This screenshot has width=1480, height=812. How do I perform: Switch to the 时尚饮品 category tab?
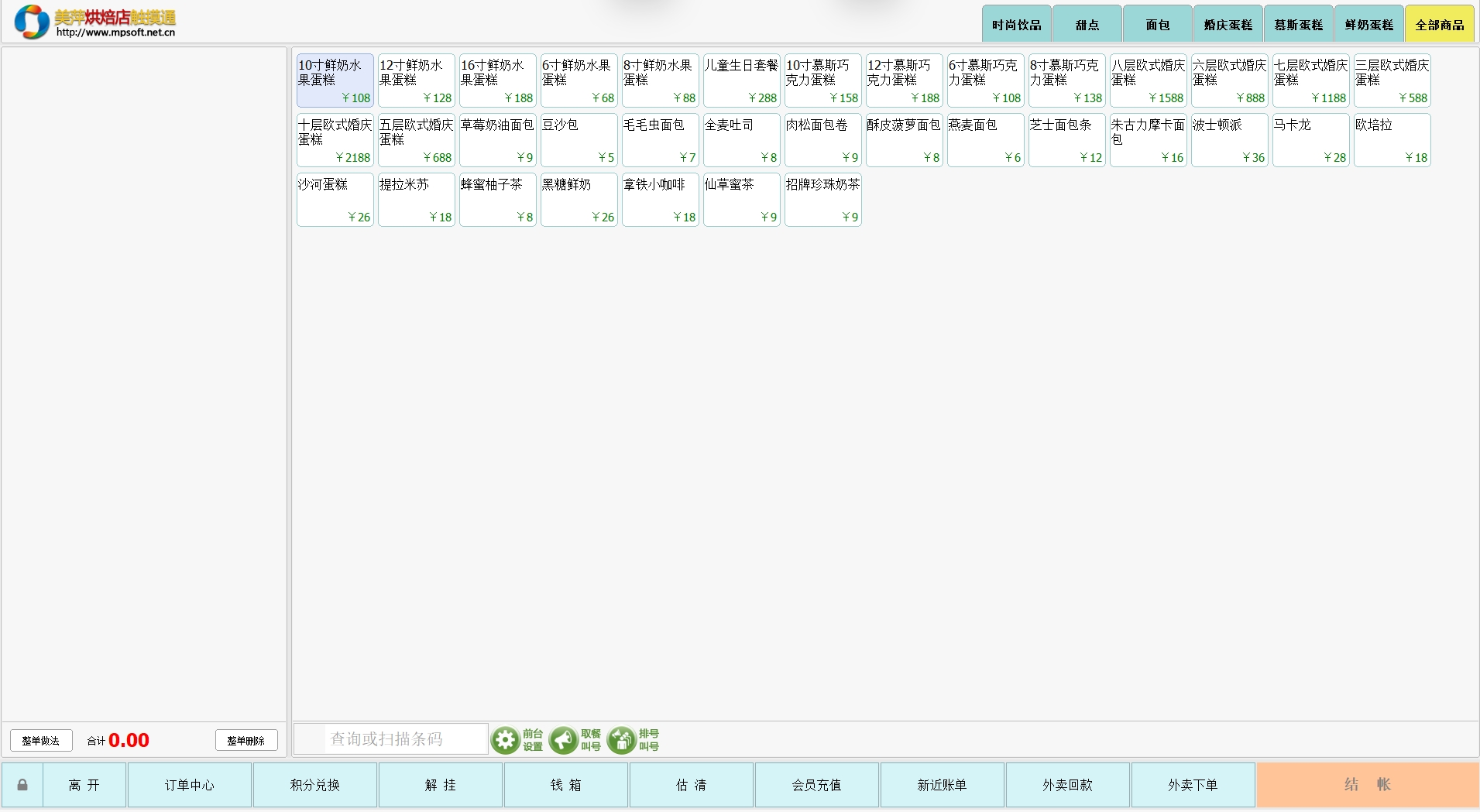[1016, 25]
